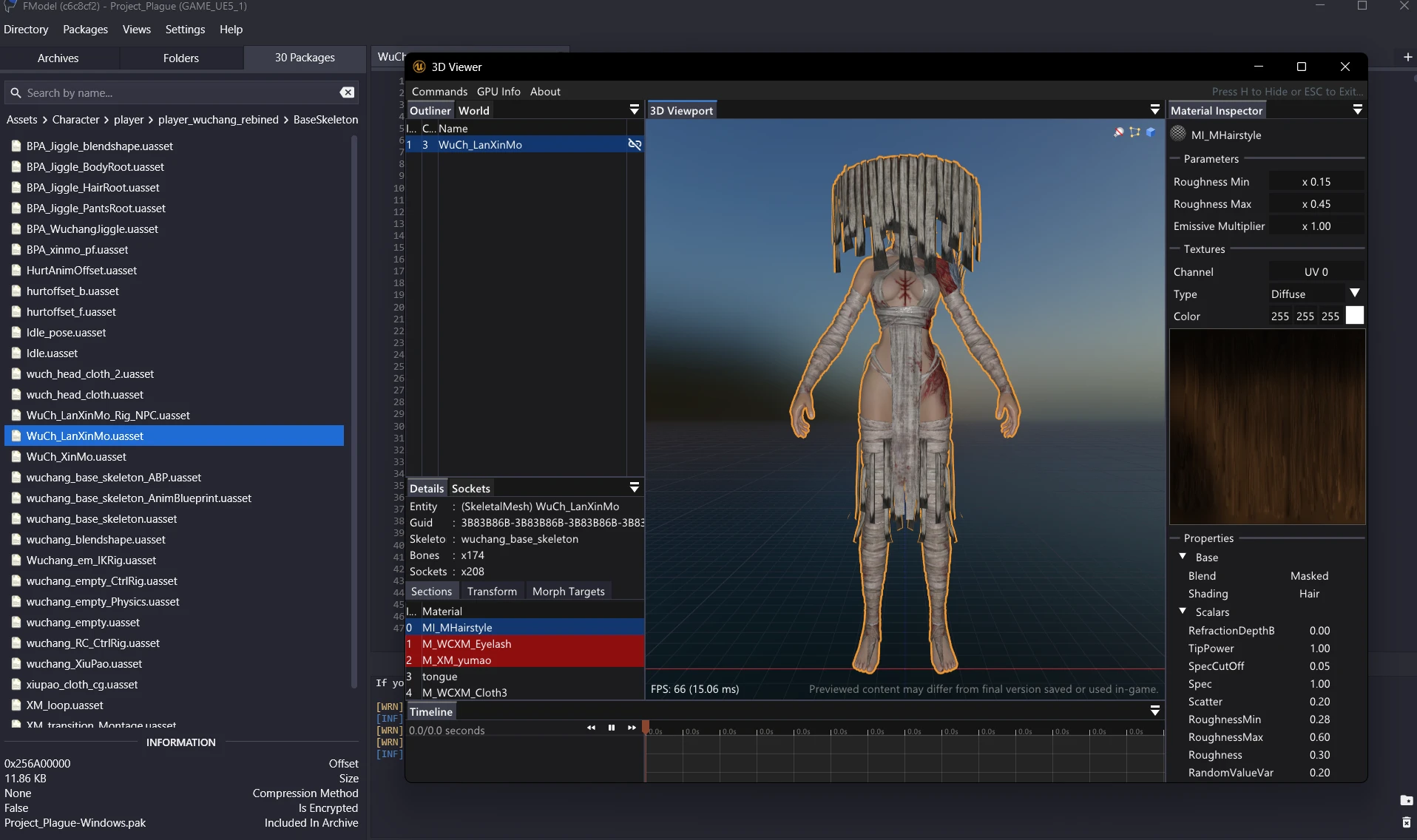Image resolution: width=1417 pixels, height=840 pixels.
Task: Click the blue cube icon in viewport
Action: click(1151, 132)
